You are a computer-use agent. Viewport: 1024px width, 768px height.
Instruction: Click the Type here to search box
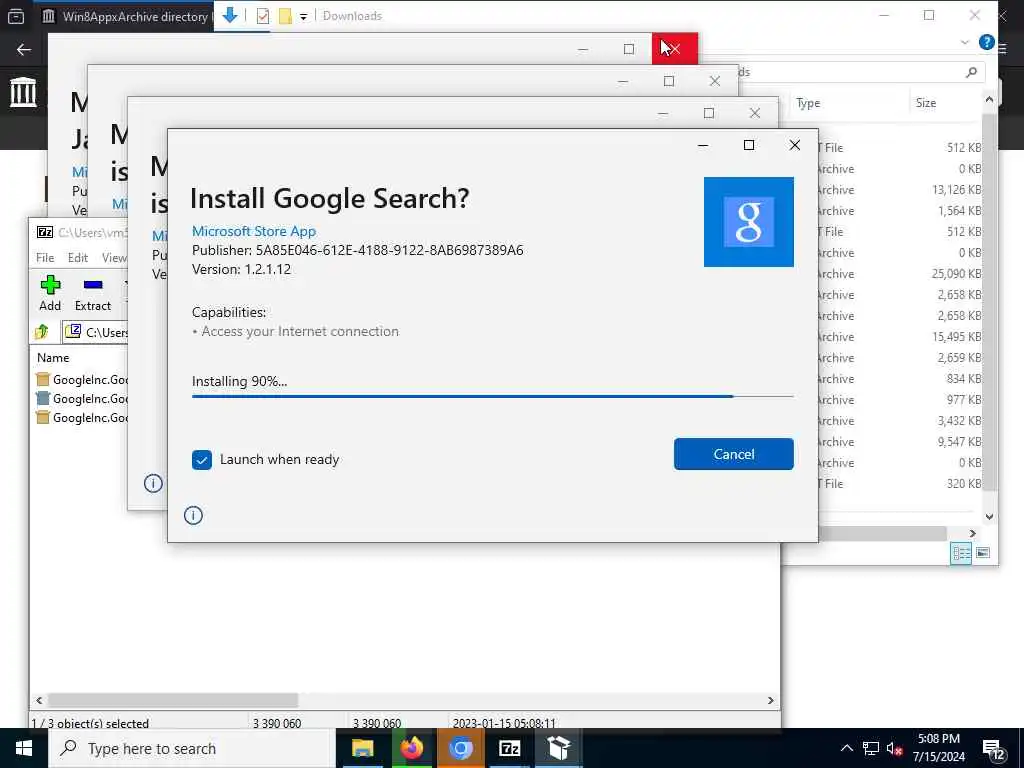click(193, 748)
